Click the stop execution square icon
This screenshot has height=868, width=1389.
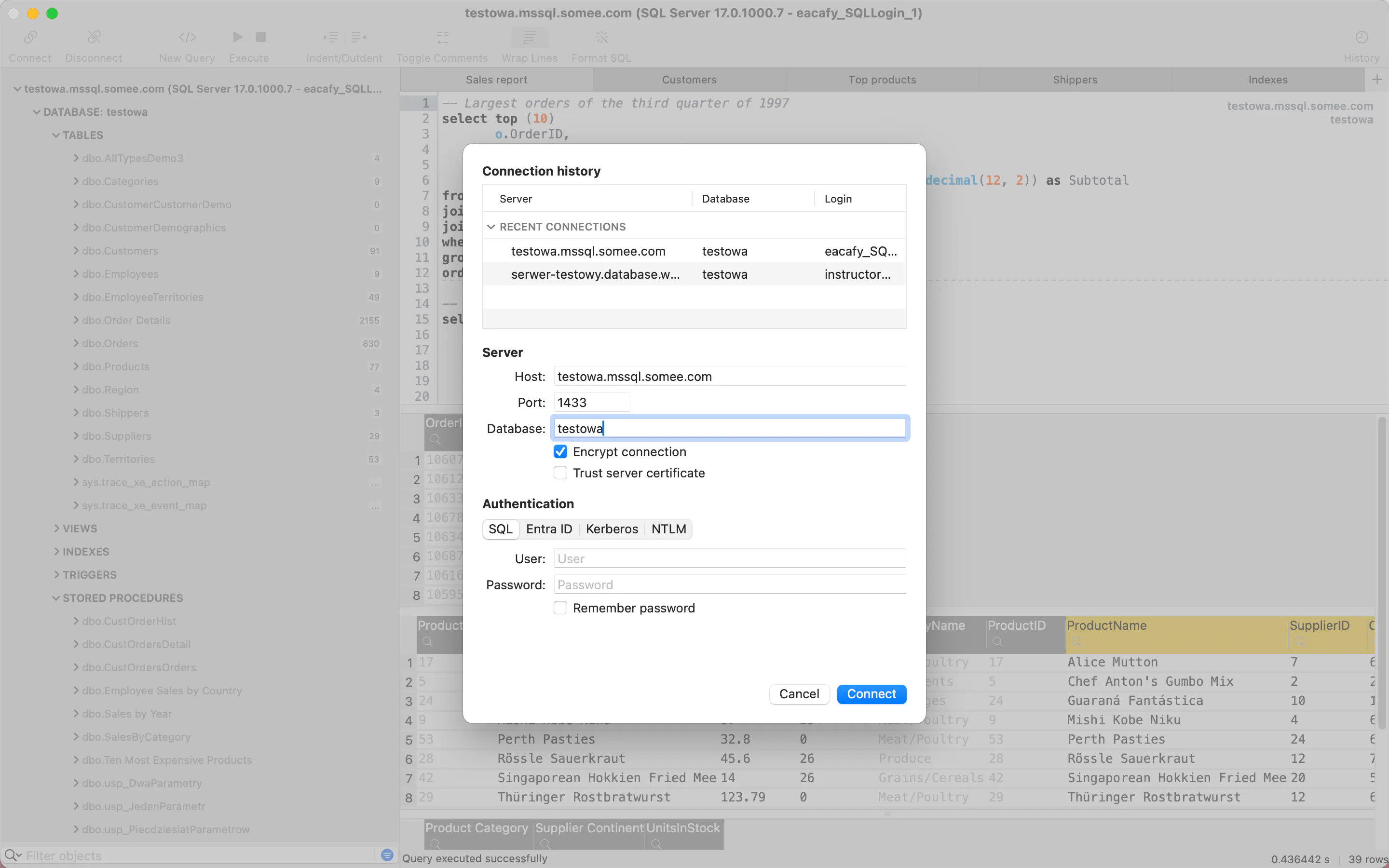261,37
